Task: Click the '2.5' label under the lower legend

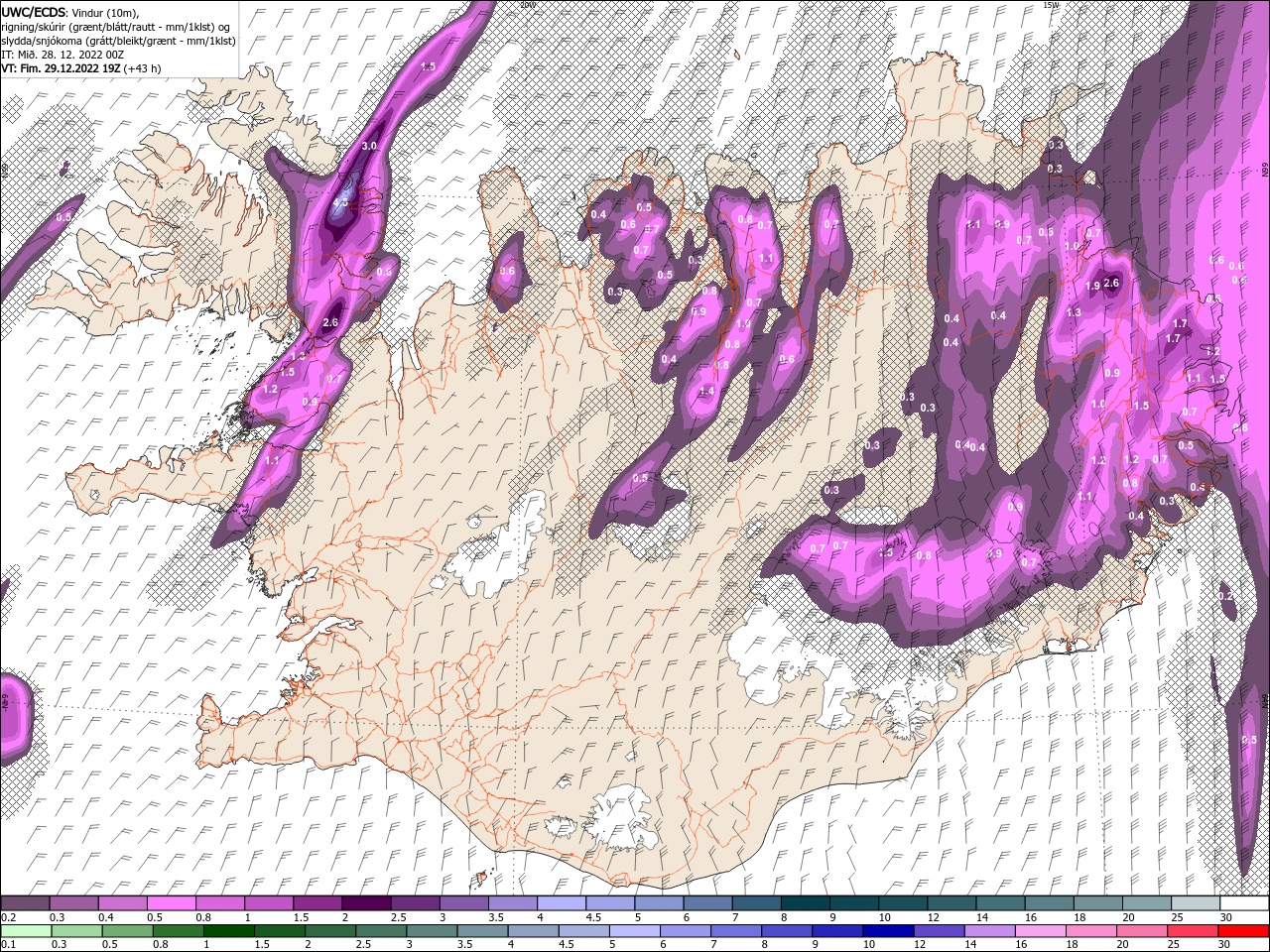Action: tap(362, 944)
